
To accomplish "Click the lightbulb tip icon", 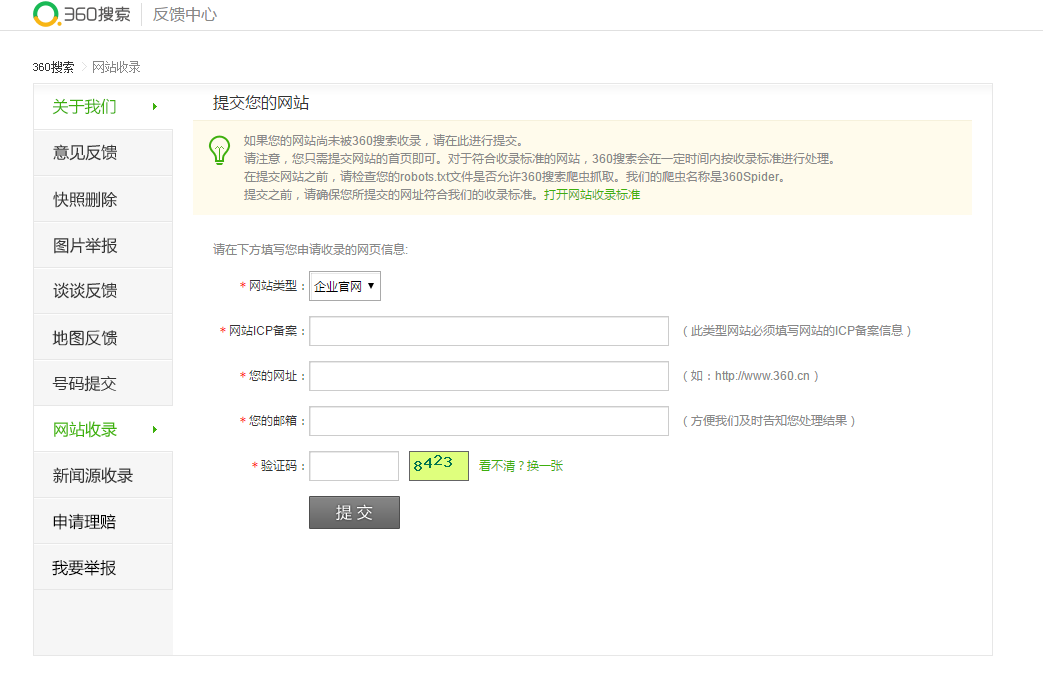I will tap(219, 150).
